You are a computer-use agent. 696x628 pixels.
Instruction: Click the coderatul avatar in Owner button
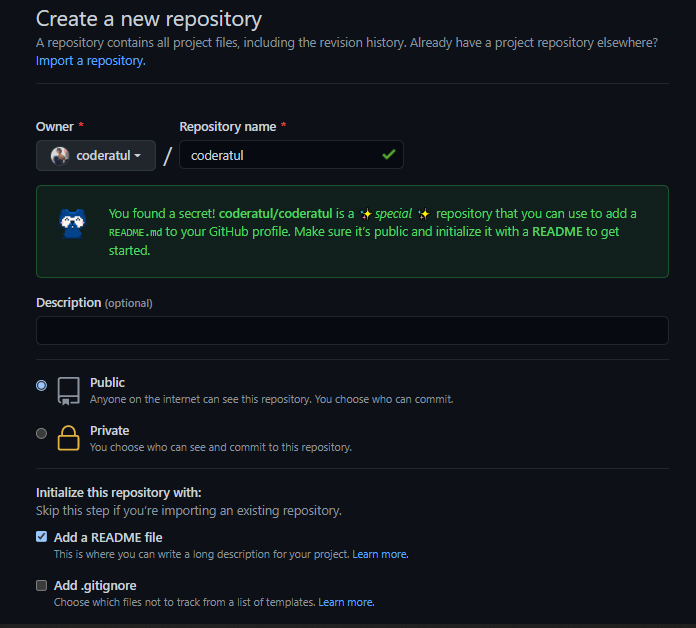(60, 156)
